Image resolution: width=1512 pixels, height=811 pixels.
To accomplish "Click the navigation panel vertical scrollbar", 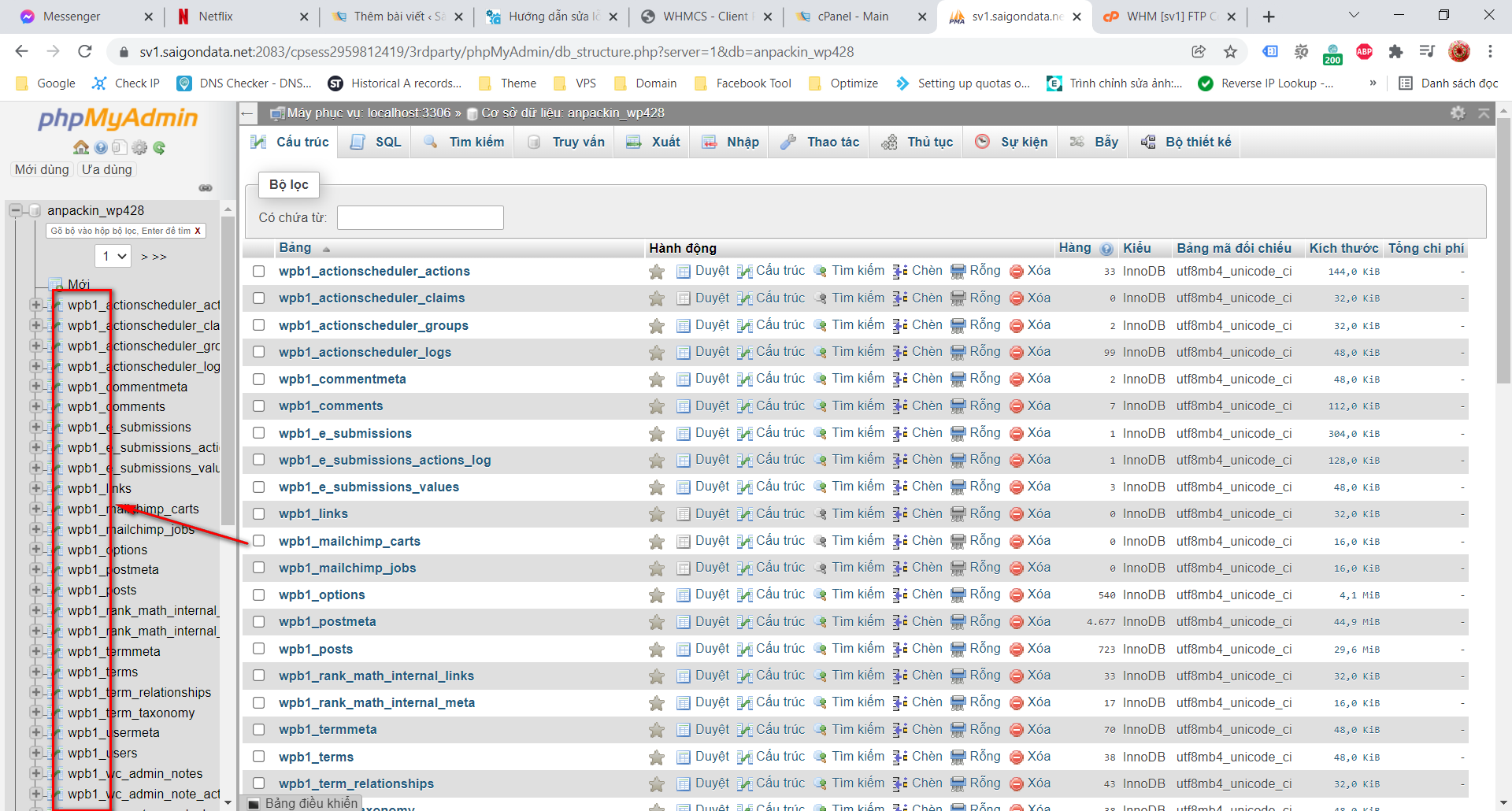I will point(228,370).
